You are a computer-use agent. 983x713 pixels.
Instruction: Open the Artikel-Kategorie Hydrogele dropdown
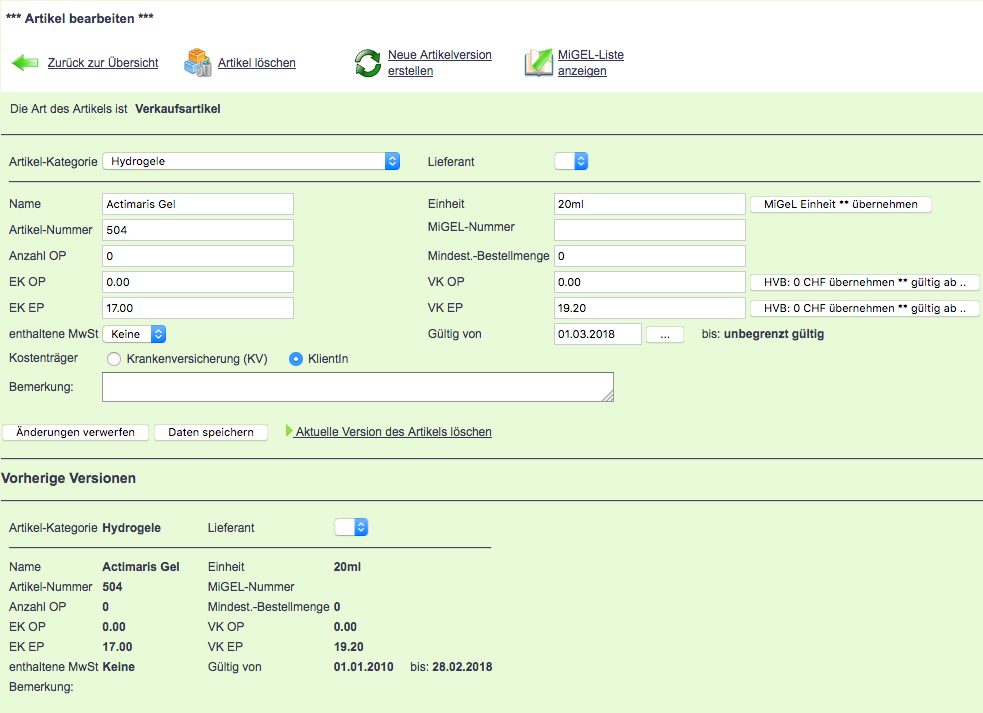(250, 161)
